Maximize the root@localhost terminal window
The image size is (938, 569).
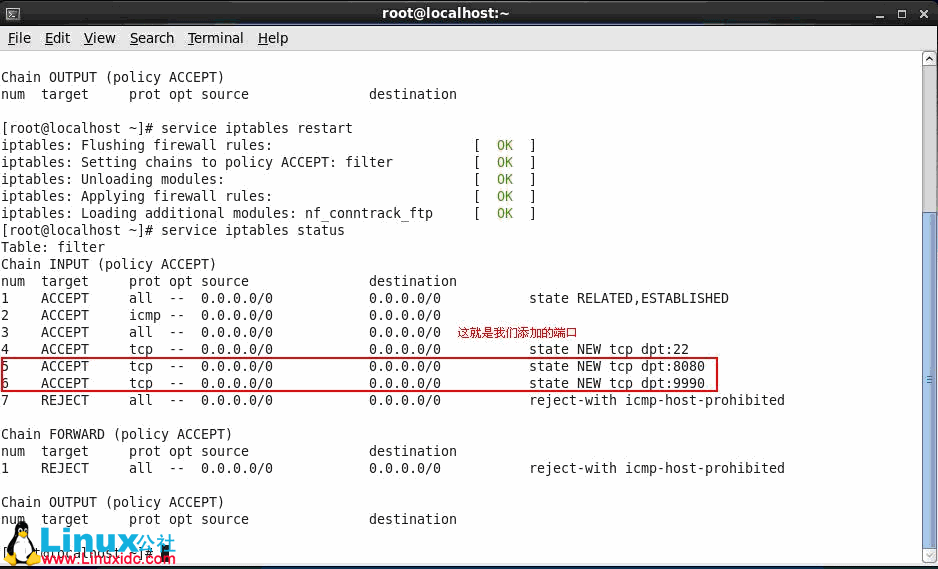pyautogui.click(x=902, y=14)
